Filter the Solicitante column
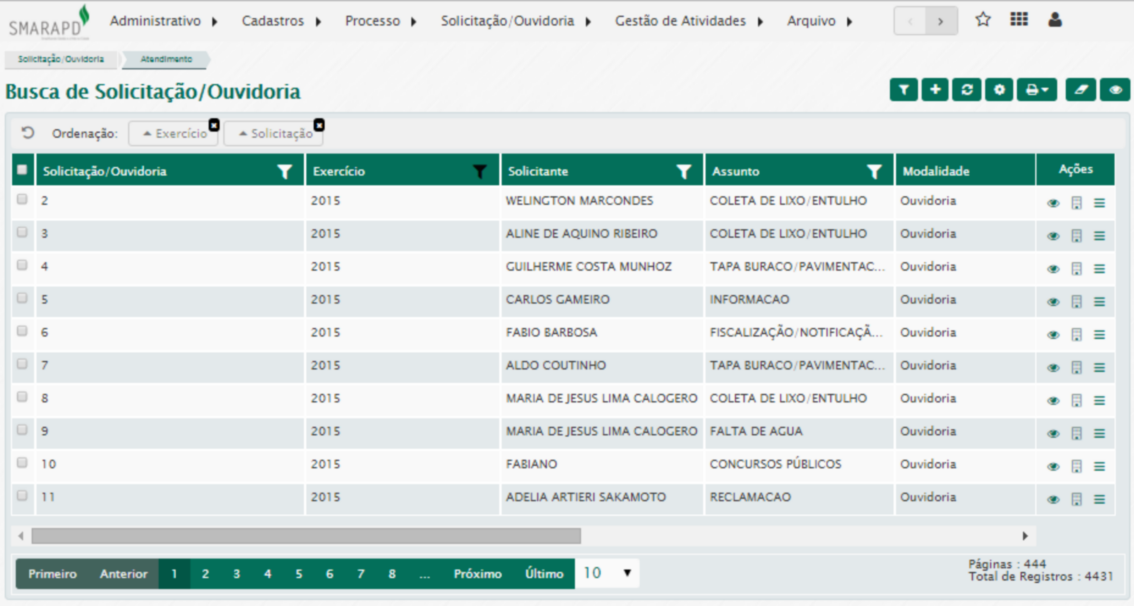1134x606 pixels. [683, 172]
